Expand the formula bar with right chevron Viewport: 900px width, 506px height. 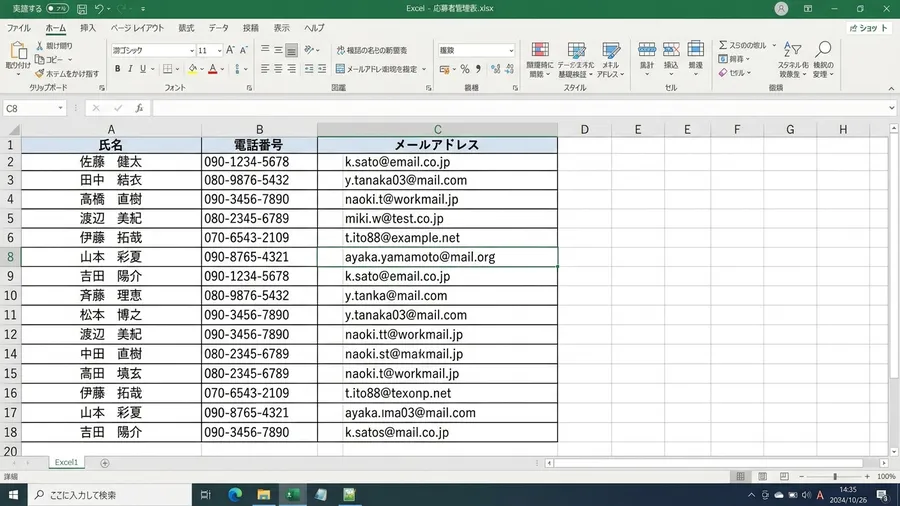click(x=891, y=108)
